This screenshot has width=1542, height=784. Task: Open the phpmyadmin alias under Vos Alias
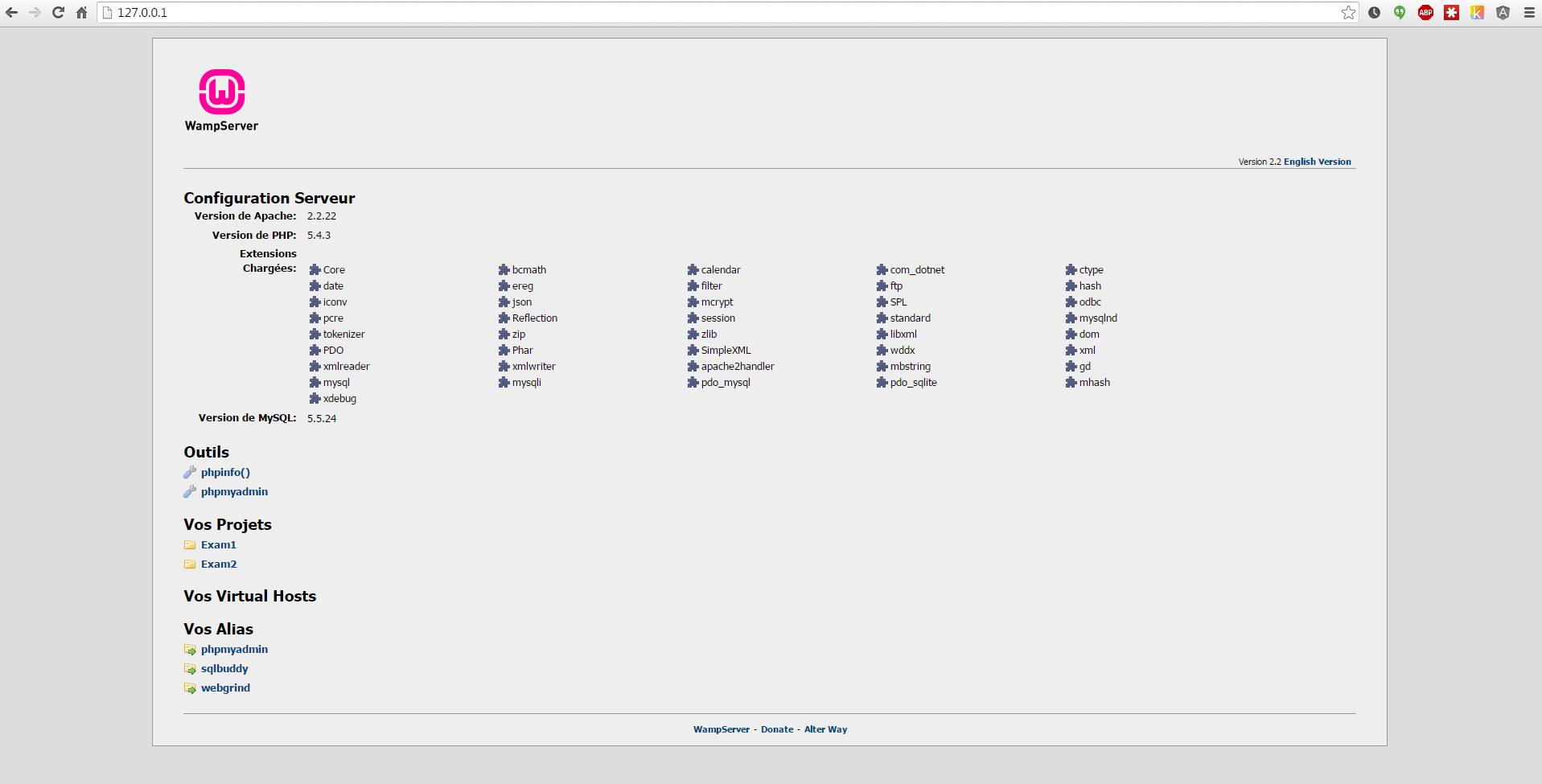pyautogui.click(x=234, y=650)
